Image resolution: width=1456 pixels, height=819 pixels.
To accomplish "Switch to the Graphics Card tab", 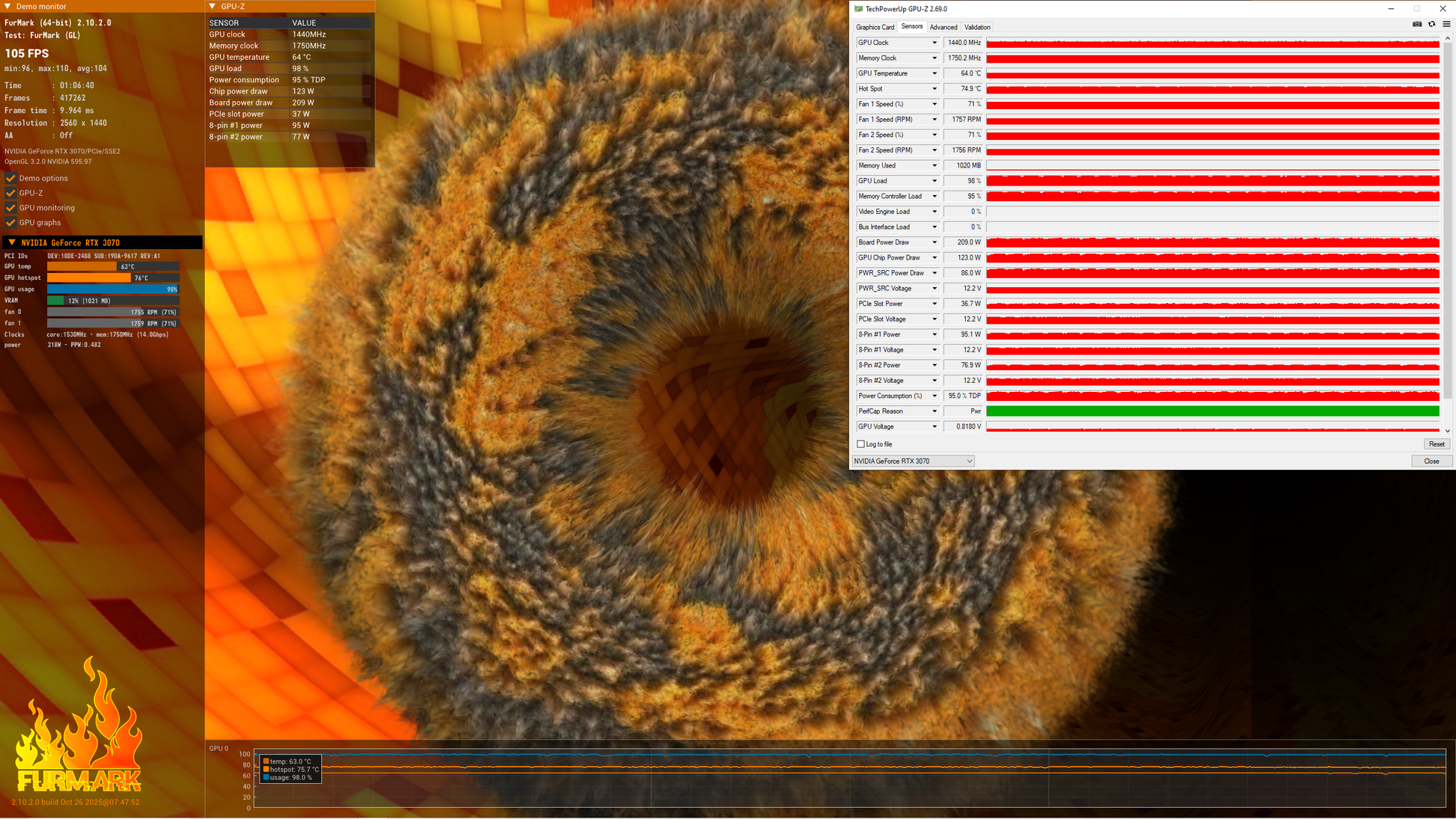I will pos(875,27).
